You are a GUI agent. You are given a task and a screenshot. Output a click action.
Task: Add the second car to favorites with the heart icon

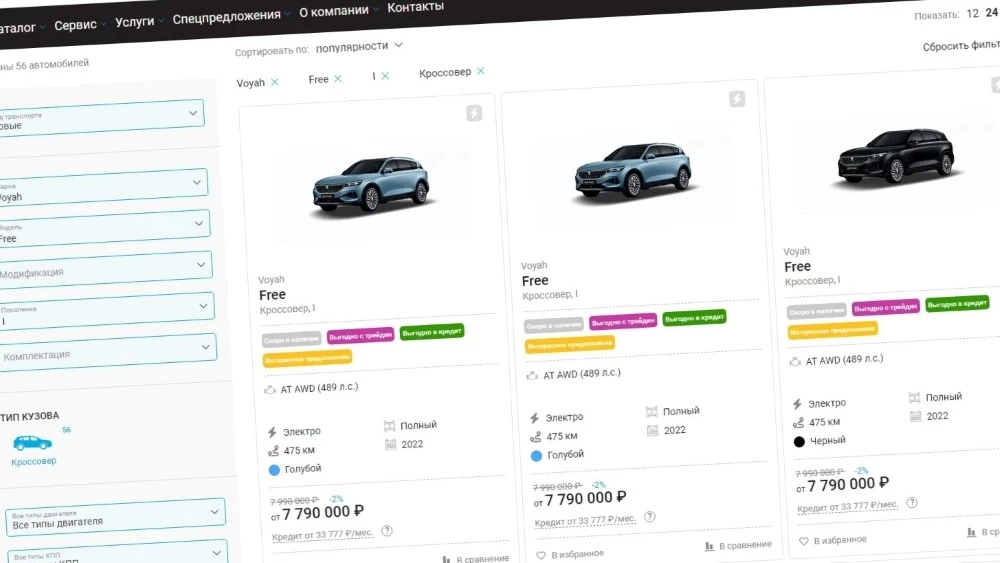tap(541, 555)
